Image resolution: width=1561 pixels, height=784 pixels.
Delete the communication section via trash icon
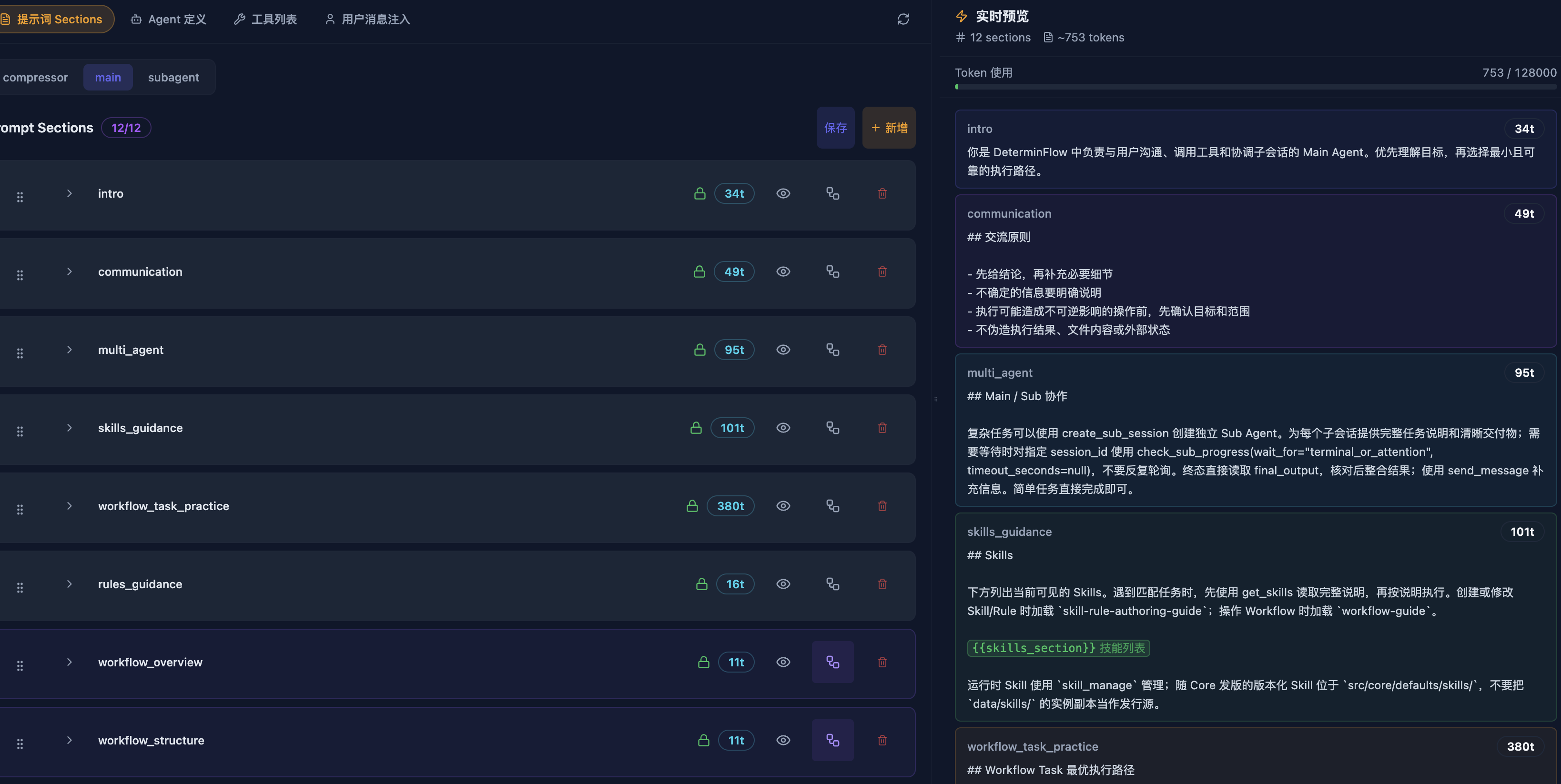[882, 271]
